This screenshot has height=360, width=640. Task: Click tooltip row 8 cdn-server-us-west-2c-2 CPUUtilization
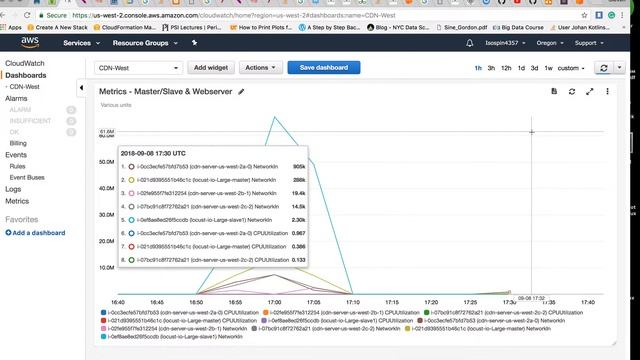coord(213,260)
